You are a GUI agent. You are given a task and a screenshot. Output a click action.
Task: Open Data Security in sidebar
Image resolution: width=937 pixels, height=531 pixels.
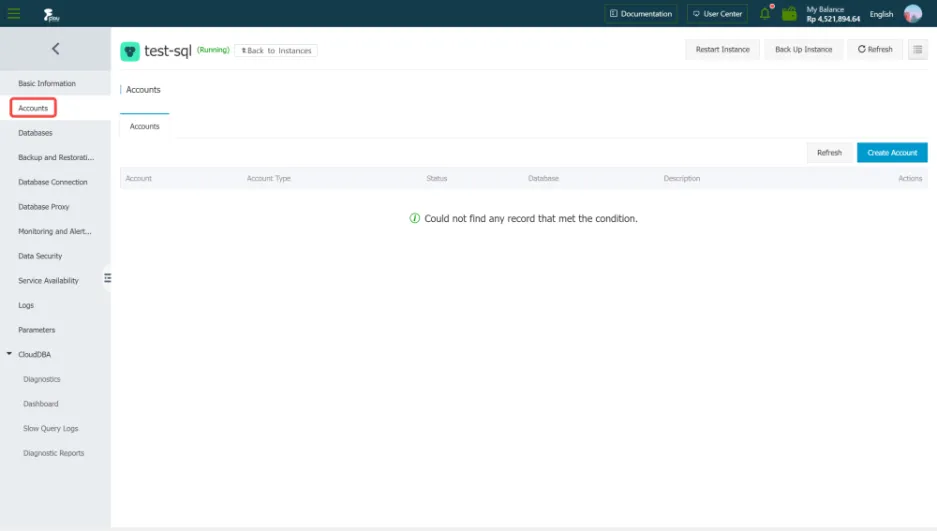(40, 256)
